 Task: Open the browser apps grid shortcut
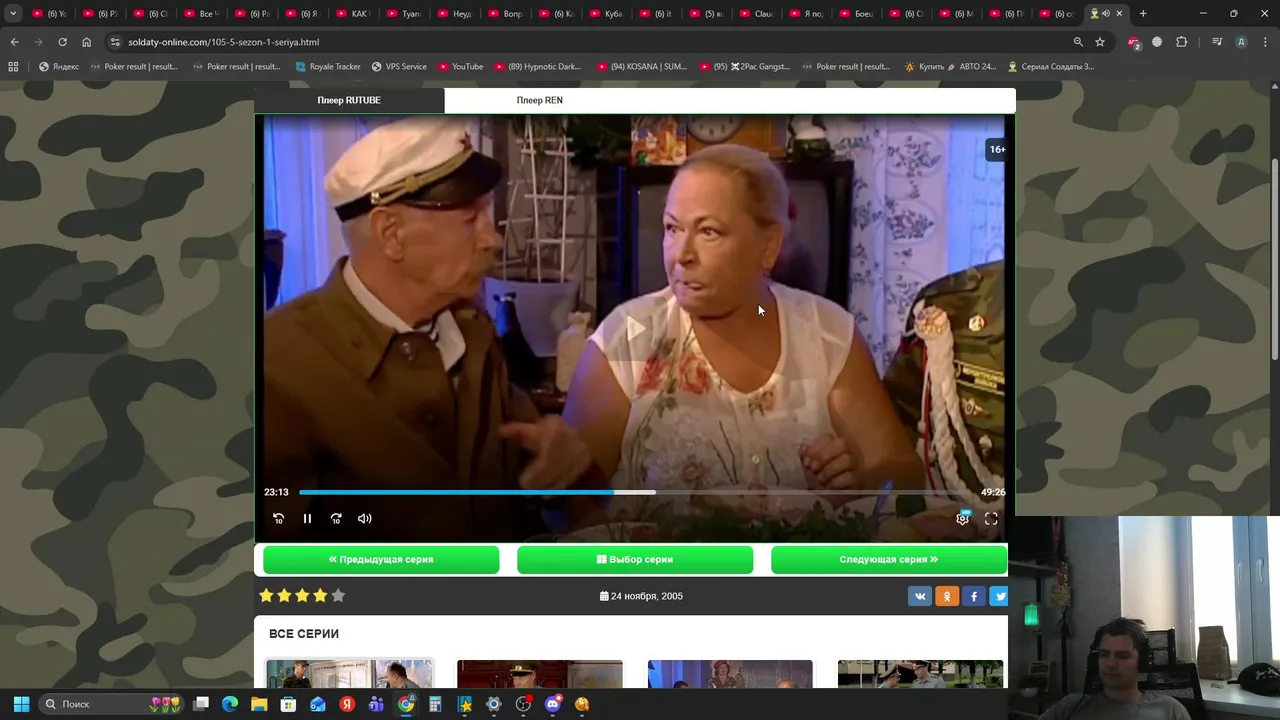click(x=13, y=67)
